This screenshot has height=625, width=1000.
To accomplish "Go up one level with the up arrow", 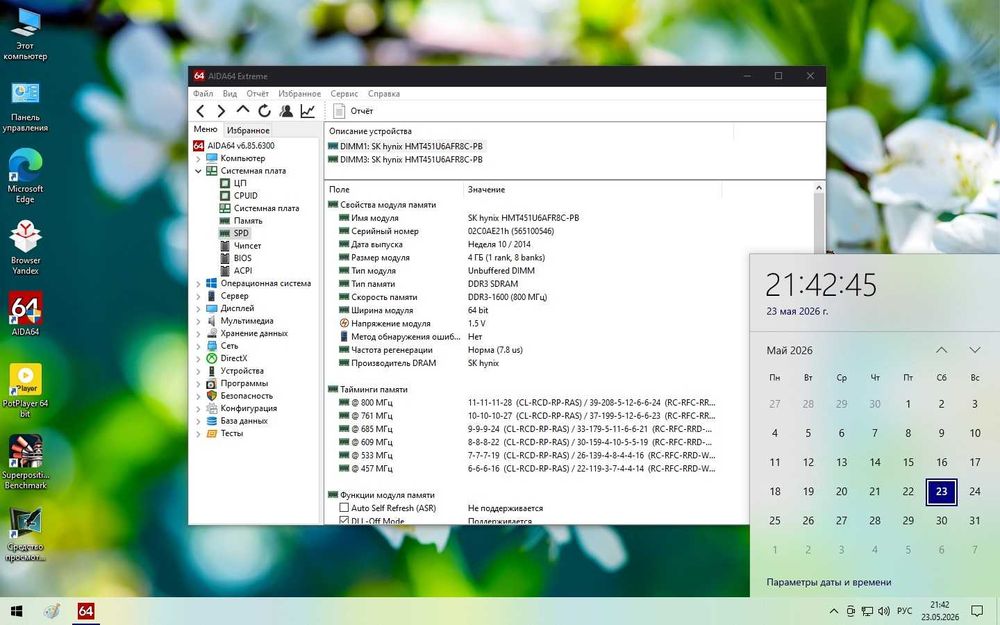I will 243,110.
